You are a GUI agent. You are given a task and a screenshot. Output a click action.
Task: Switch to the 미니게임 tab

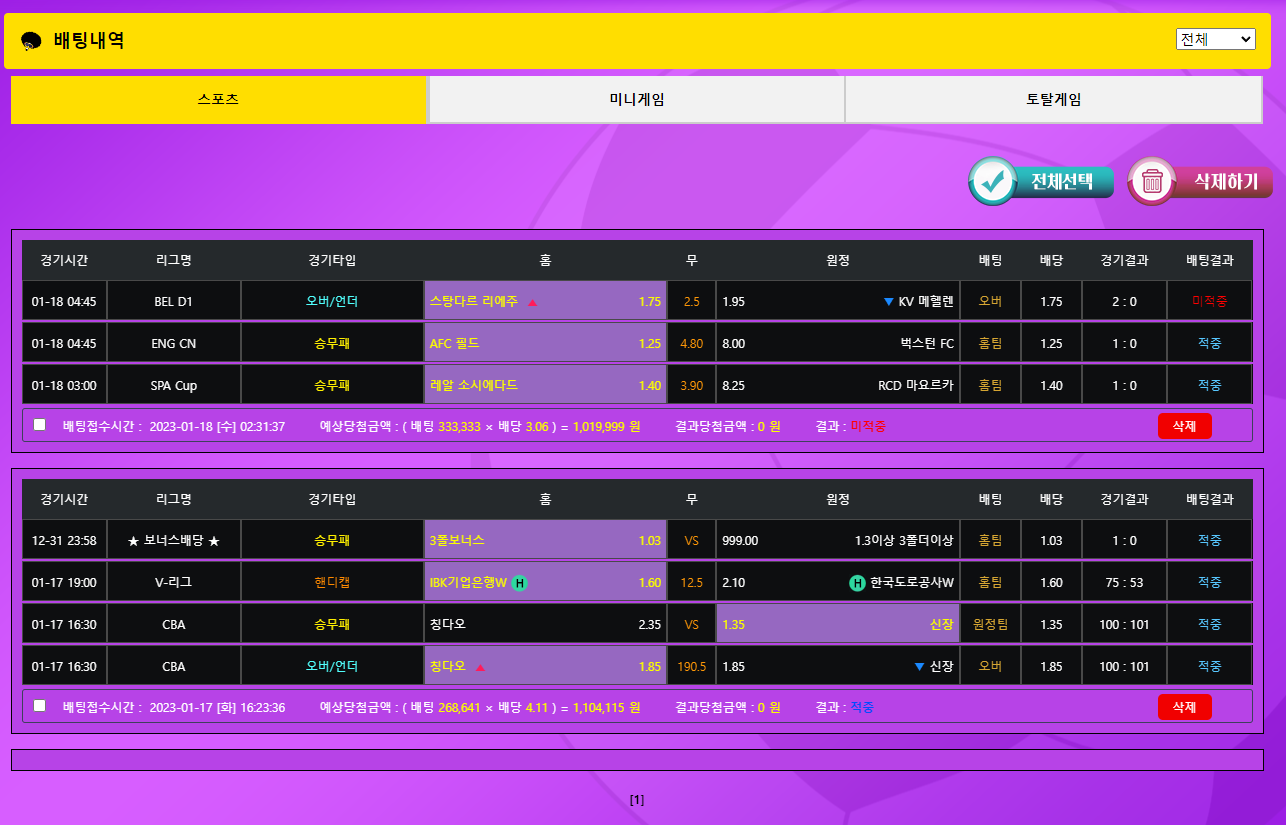pos(636,100)
